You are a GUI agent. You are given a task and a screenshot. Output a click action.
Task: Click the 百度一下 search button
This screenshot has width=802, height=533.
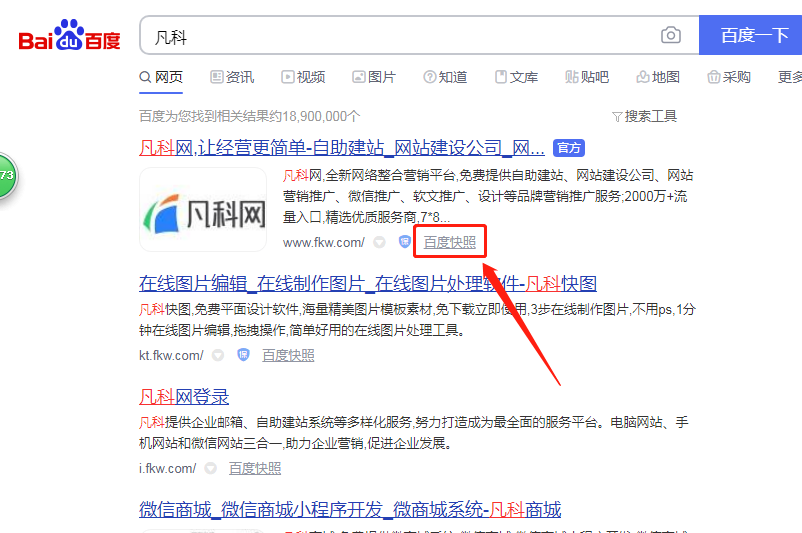tap(750, 35)
